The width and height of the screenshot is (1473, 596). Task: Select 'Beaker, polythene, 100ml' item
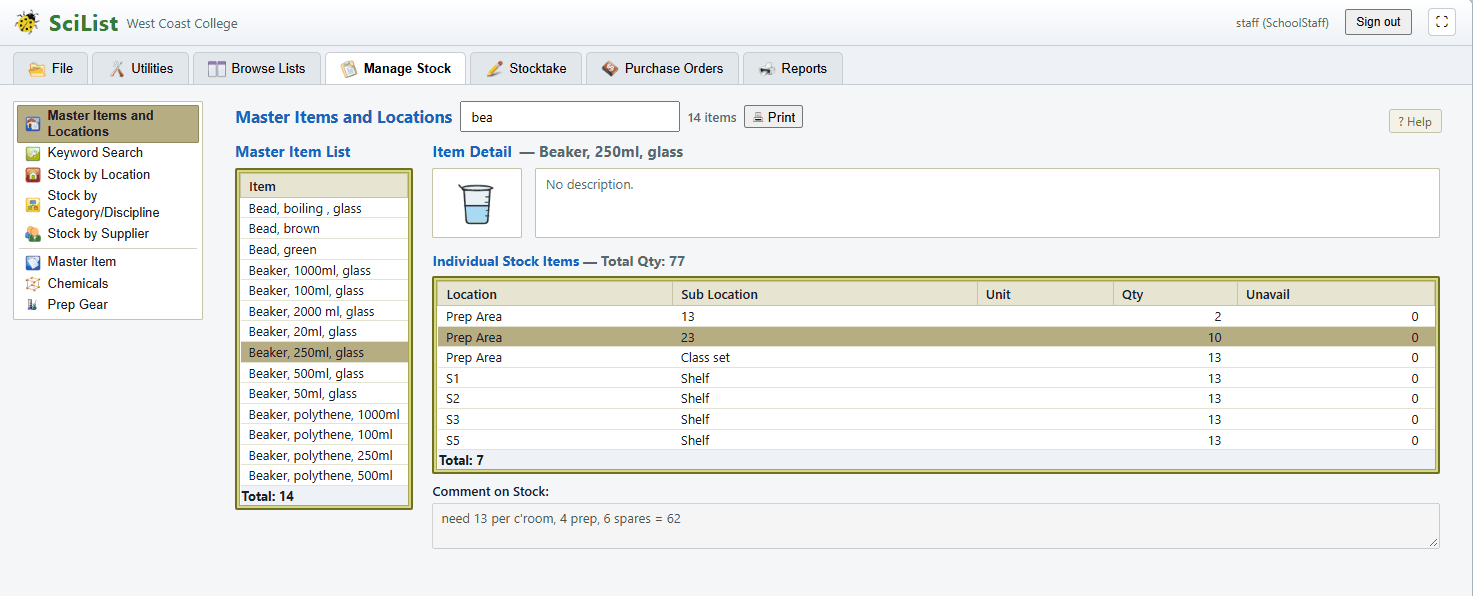click(x=324, y=435)
